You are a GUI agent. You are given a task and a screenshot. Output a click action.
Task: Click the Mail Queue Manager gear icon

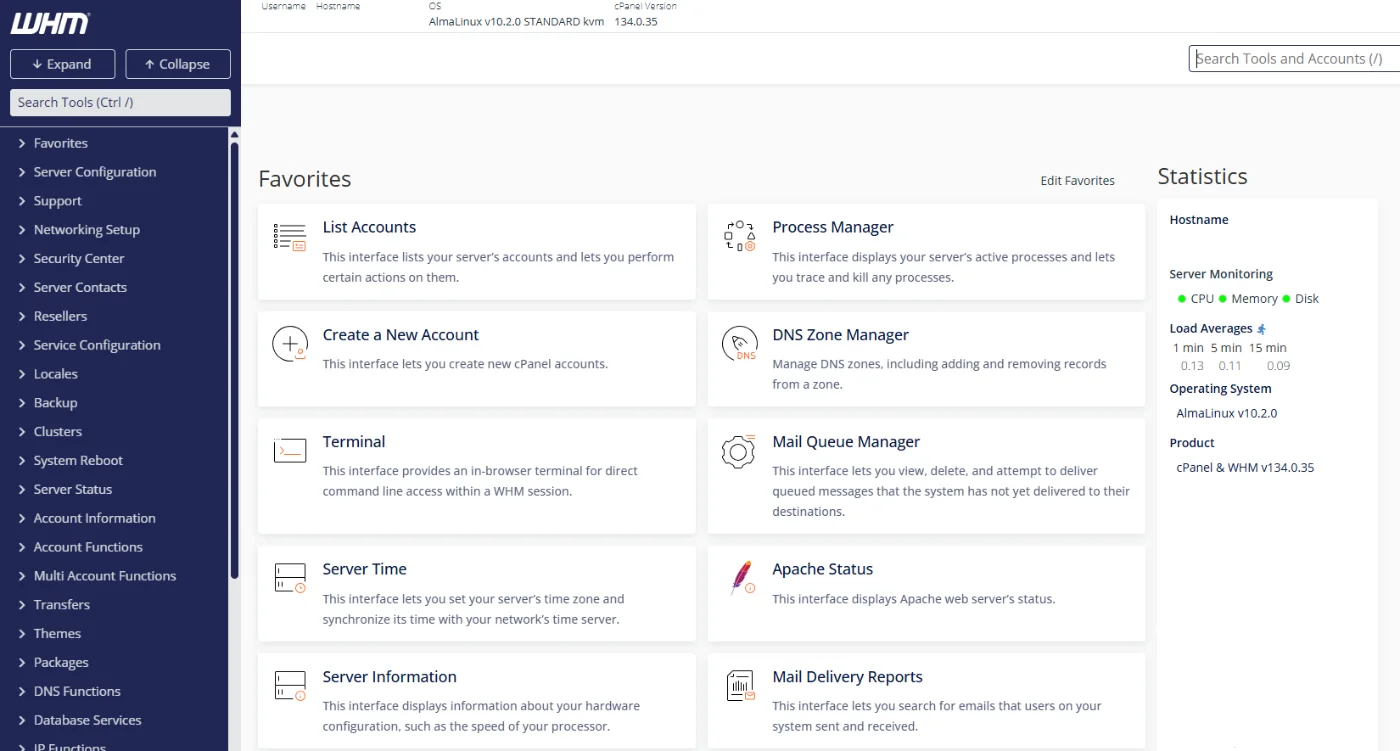point(738,452)
